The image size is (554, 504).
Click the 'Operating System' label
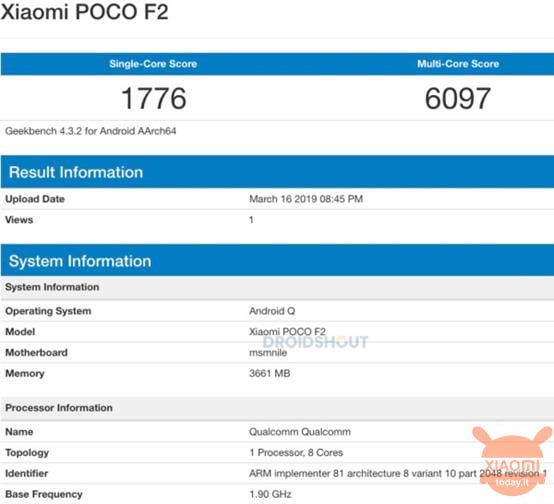point(48,311)
